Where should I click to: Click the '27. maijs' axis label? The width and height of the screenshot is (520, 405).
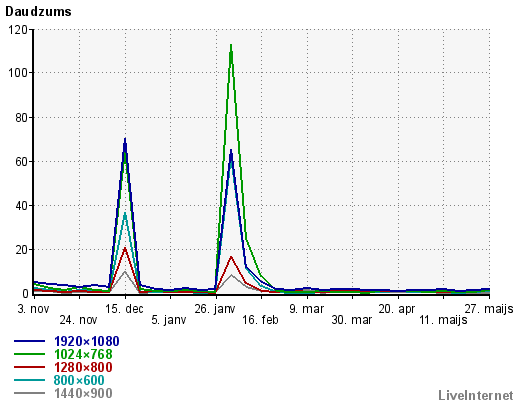[489, 309]
